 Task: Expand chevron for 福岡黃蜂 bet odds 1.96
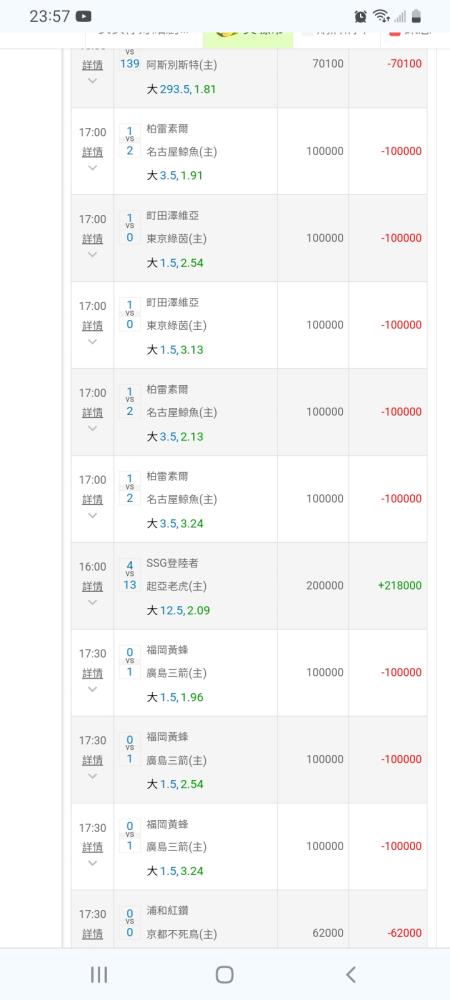pos(92,689)
